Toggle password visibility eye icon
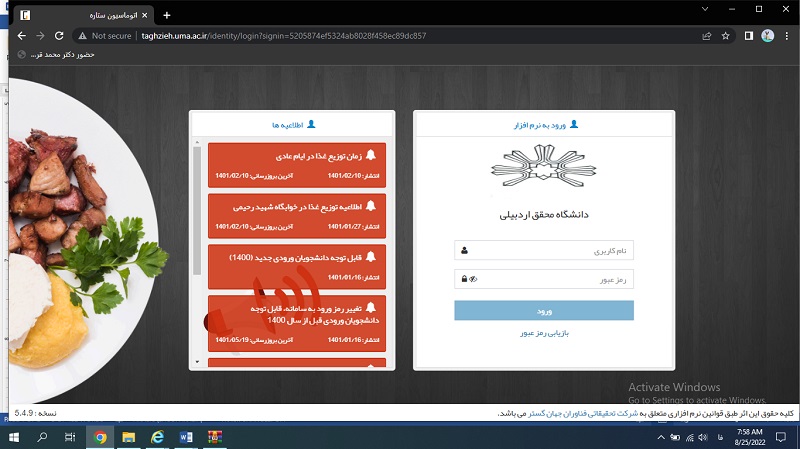 pos(473,279)
